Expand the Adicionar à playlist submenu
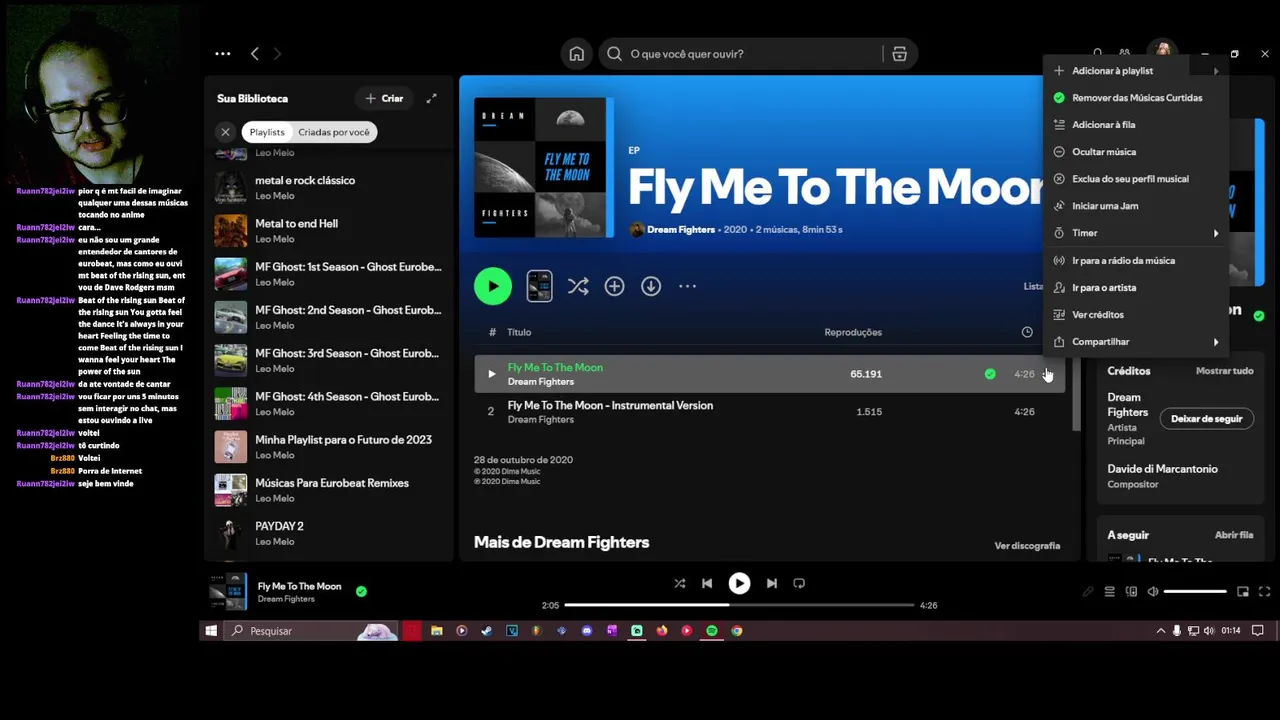 point(1136,71)
